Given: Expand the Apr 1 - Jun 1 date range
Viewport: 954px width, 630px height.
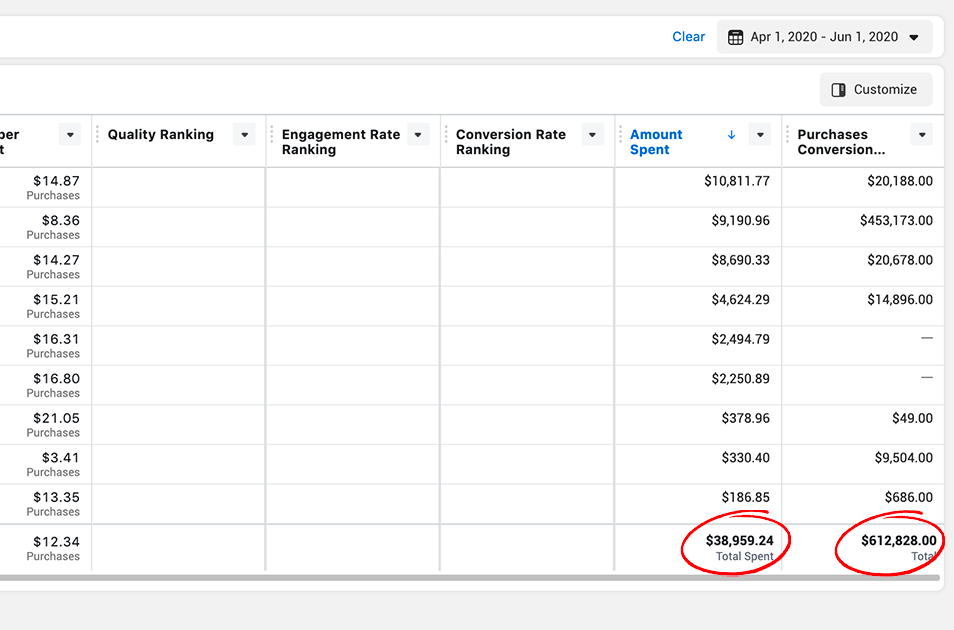Looking at the screenshot, I should tap(913, 37).
